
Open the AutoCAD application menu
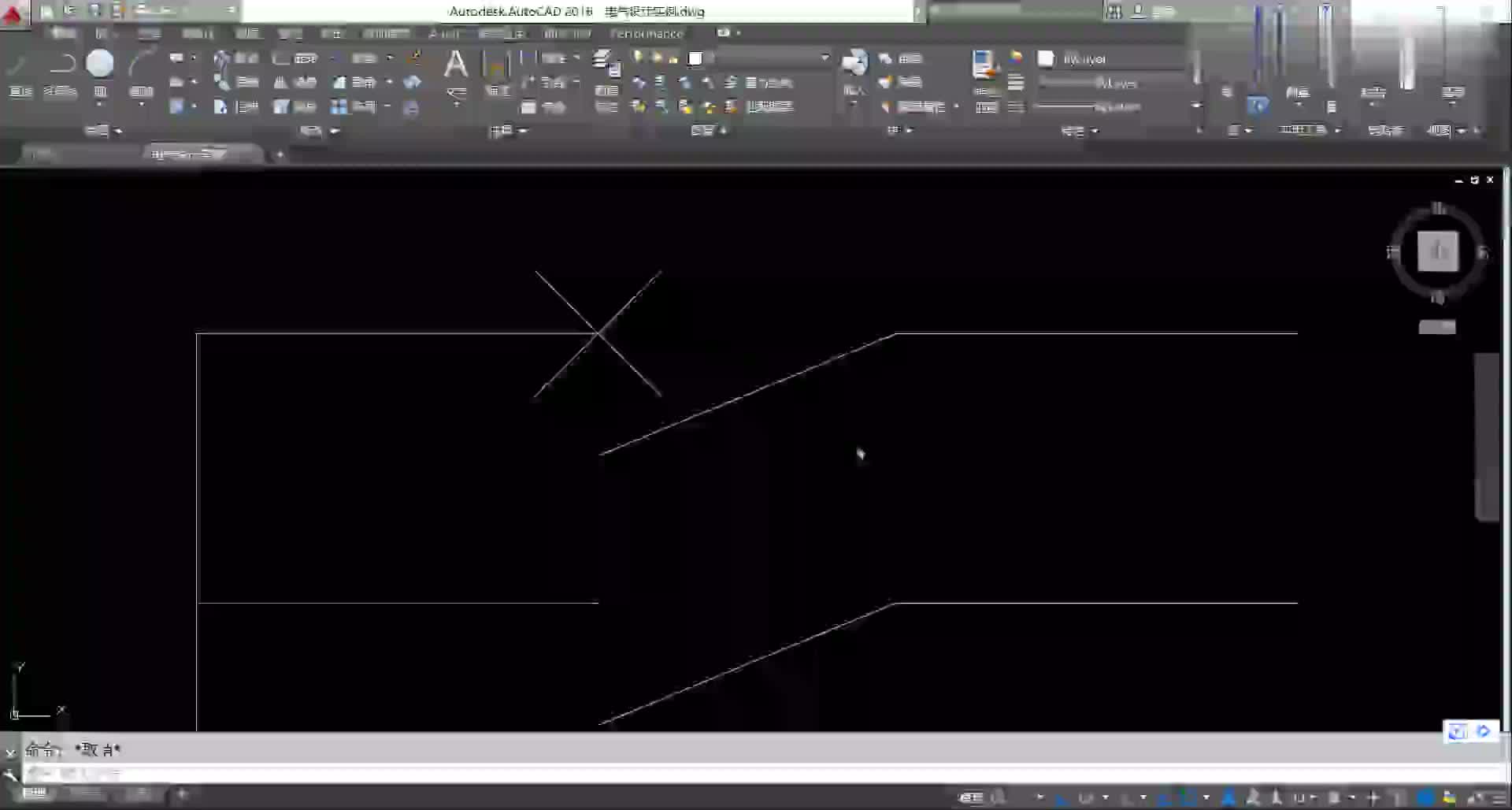13,14
